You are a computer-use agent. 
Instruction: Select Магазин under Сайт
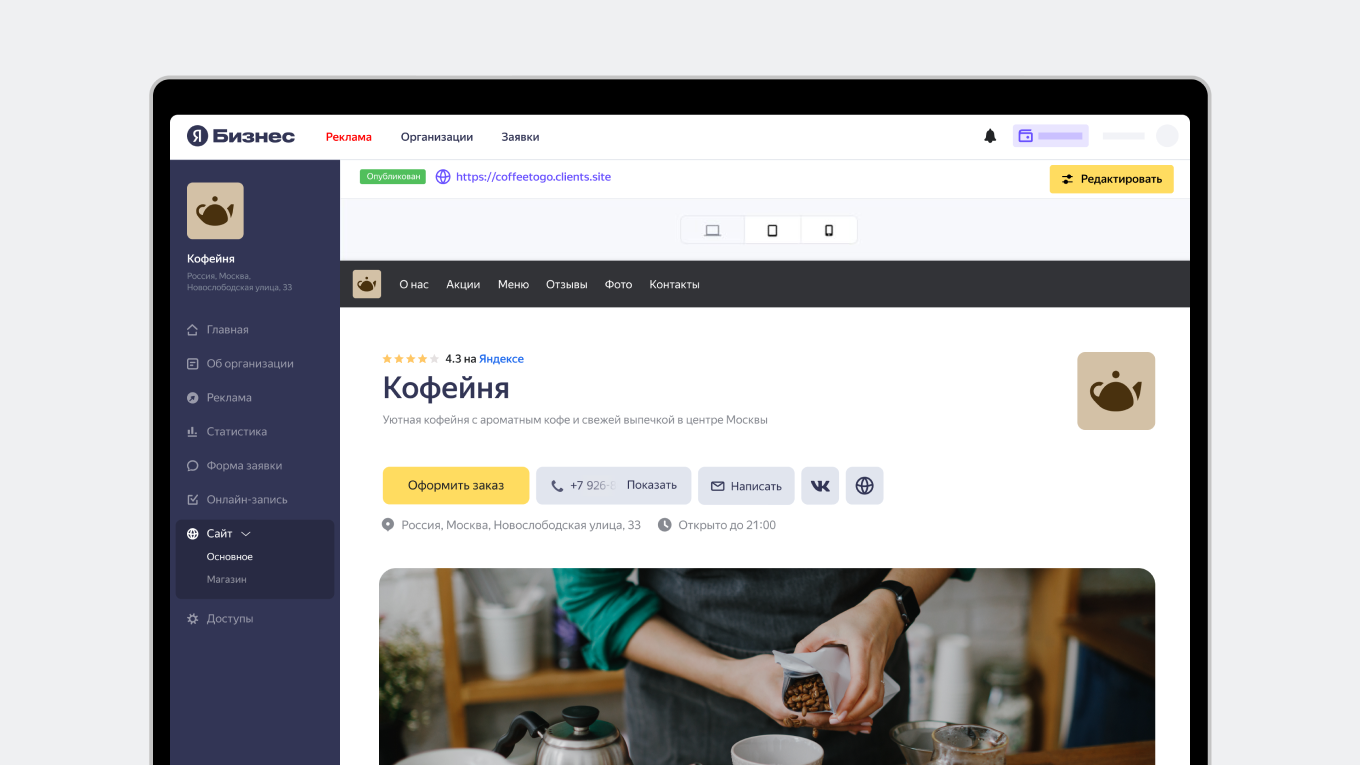pos(227,580)
